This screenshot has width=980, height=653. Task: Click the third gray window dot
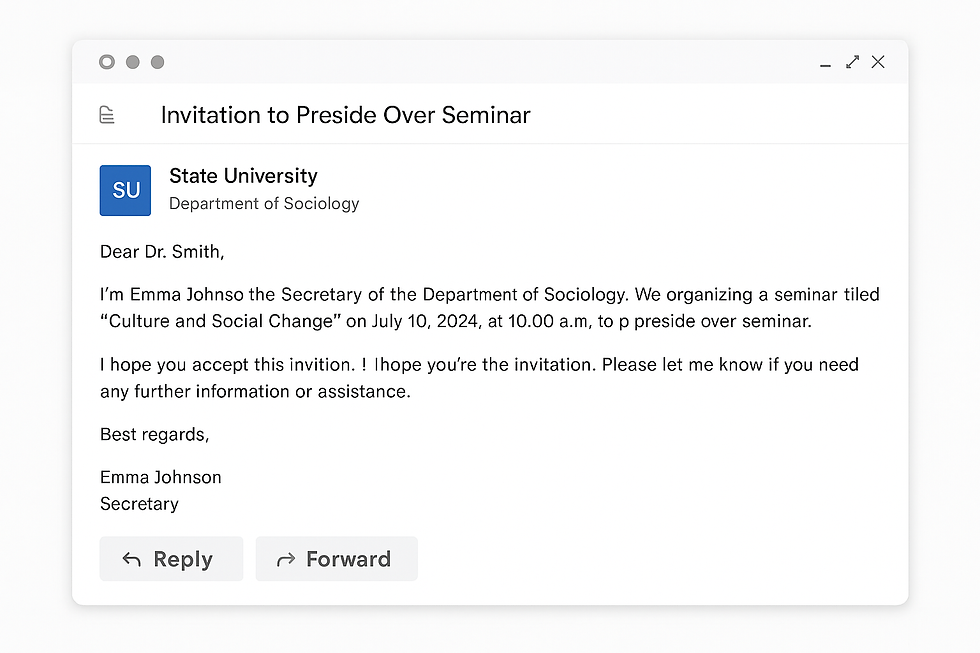157,61
